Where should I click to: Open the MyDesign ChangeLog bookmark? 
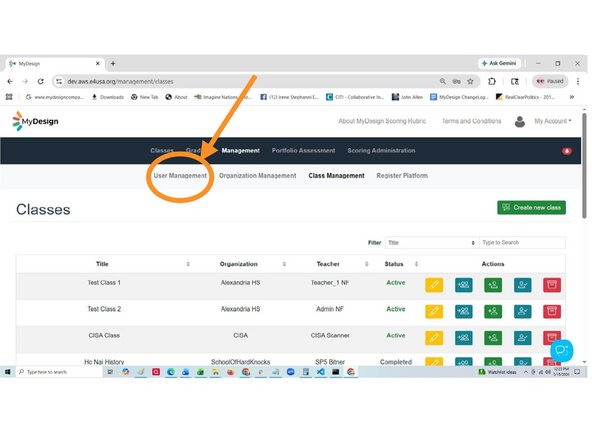click(459, 97)
